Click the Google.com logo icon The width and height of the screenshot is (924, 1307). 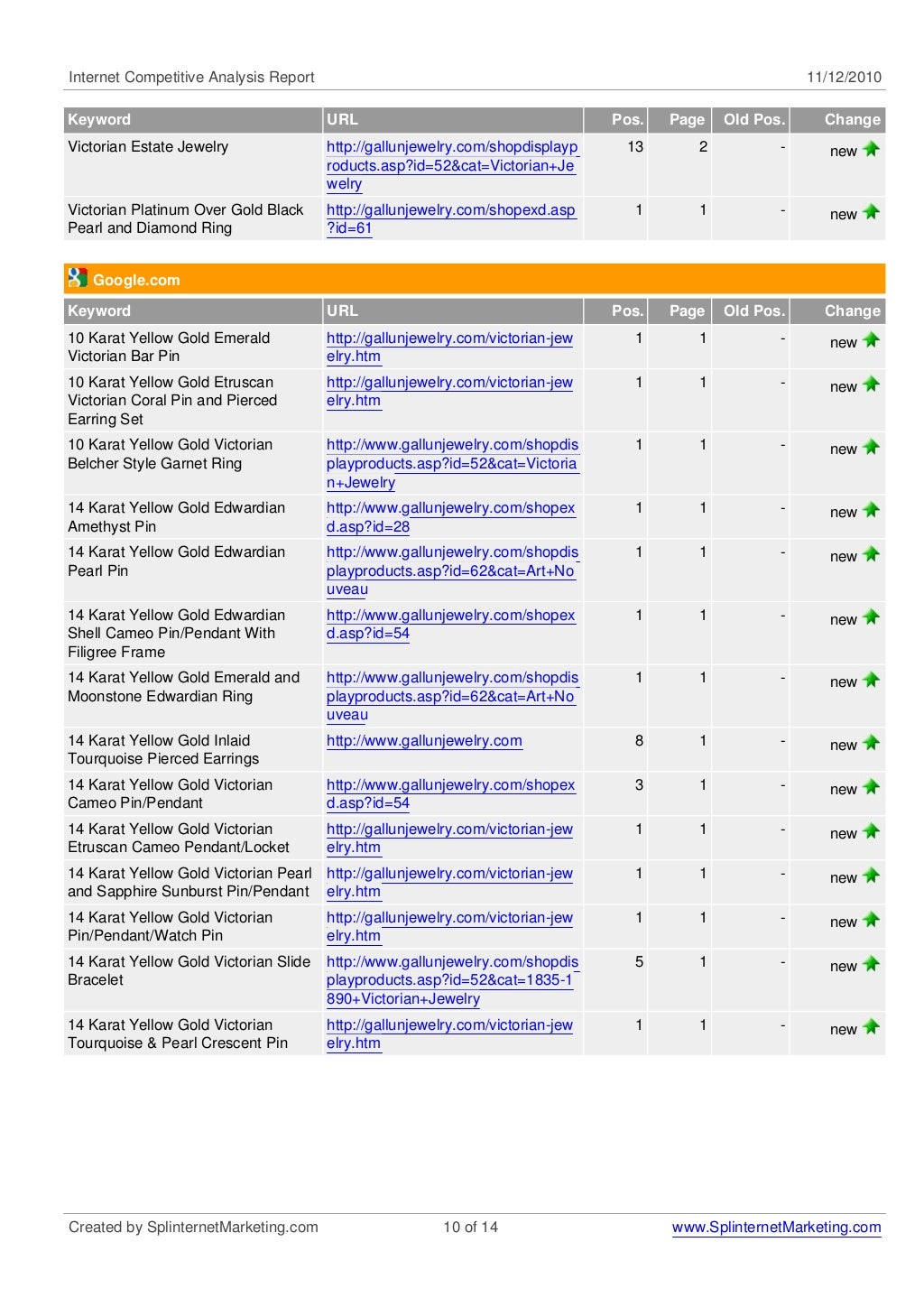(x=78, y=278)
